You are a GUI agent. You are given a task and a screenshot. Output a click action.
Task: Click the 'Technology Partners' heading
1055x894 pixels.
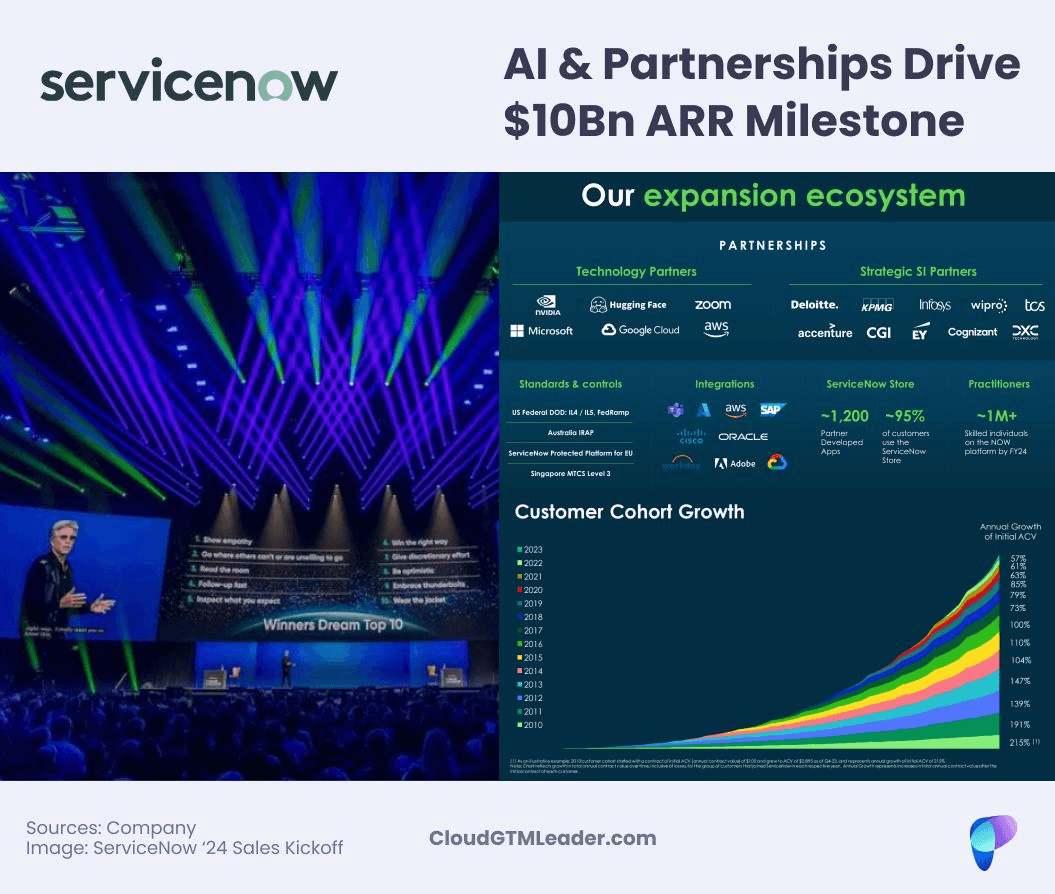click(x=636, y=271)
